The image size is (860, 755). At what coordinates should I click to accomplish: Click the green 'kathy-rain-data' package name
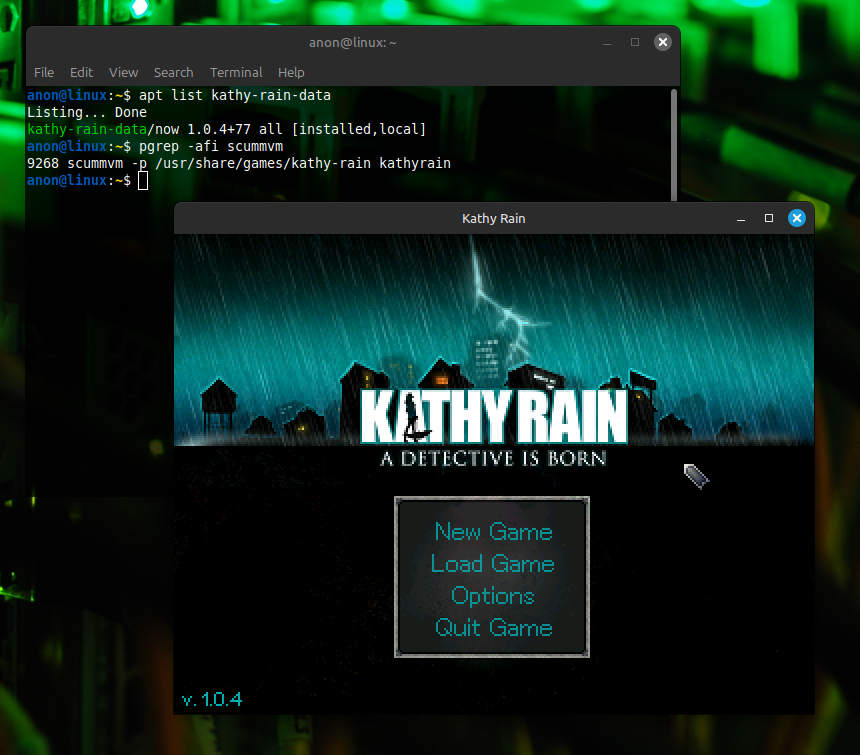[87, 129]
